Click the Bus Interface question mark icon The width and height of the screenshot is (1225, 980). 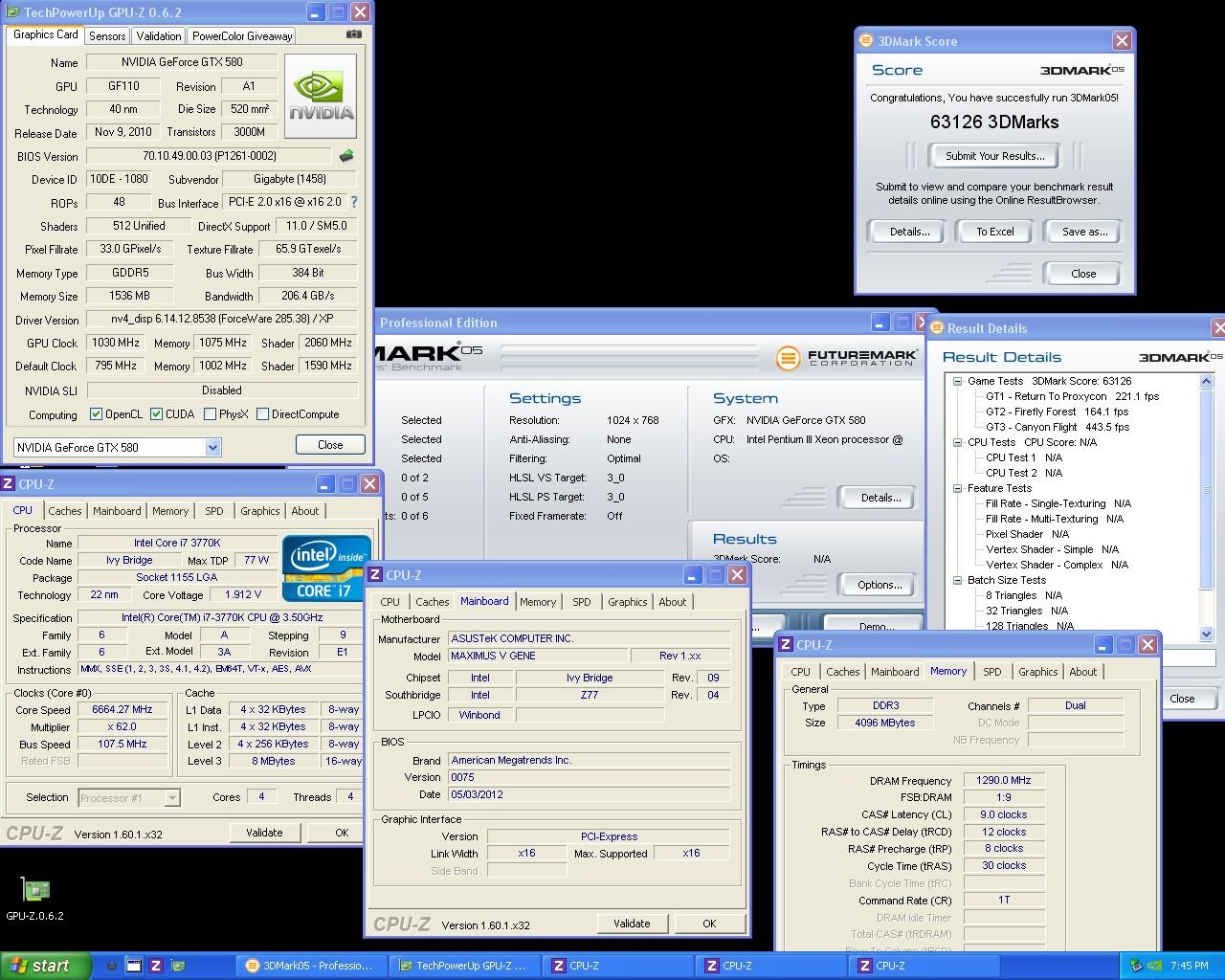click(x=354, y=202)
